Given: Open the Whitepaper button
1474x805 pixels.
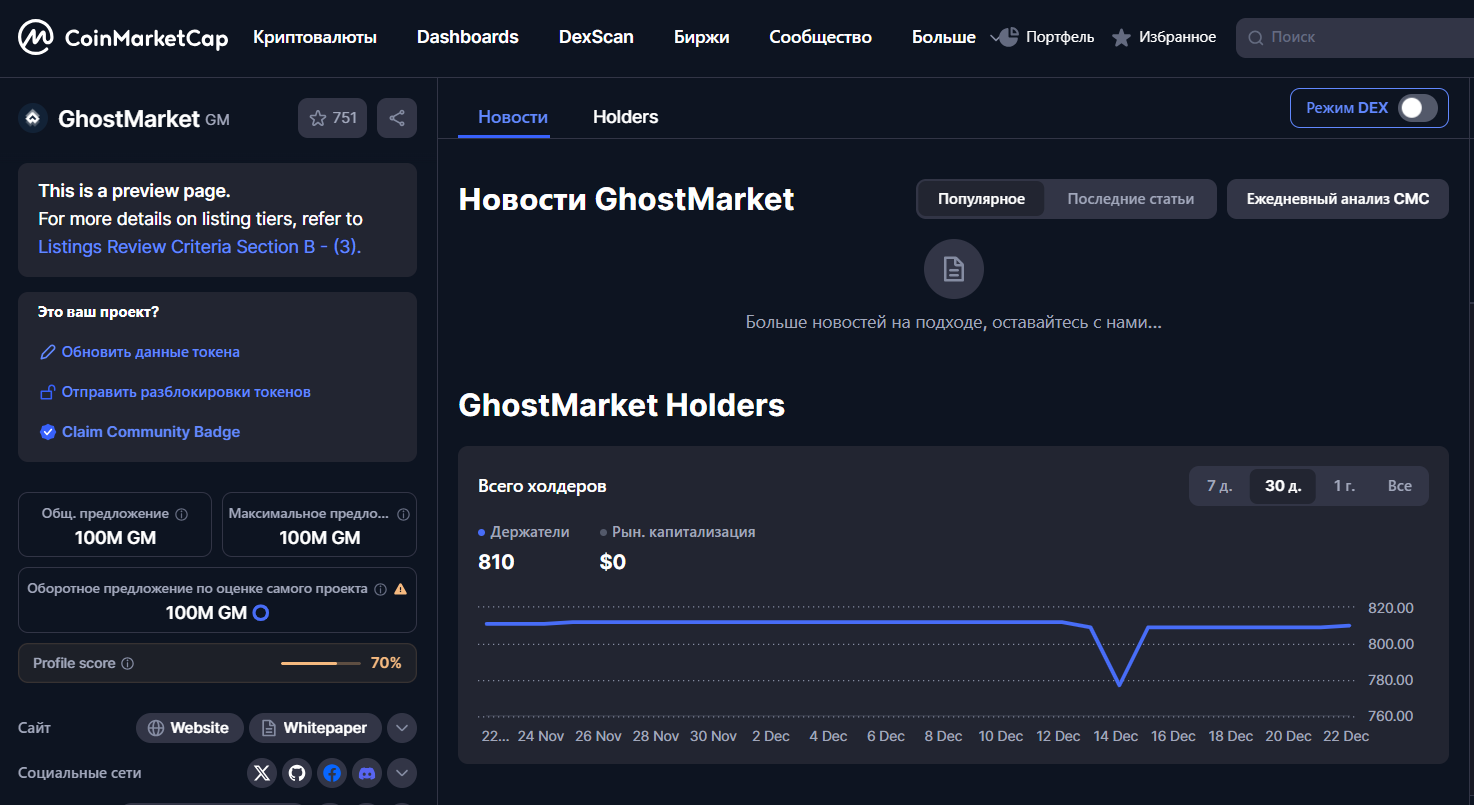Looking at the screenshot, I should pyautogui.click(x=315, y=728).
